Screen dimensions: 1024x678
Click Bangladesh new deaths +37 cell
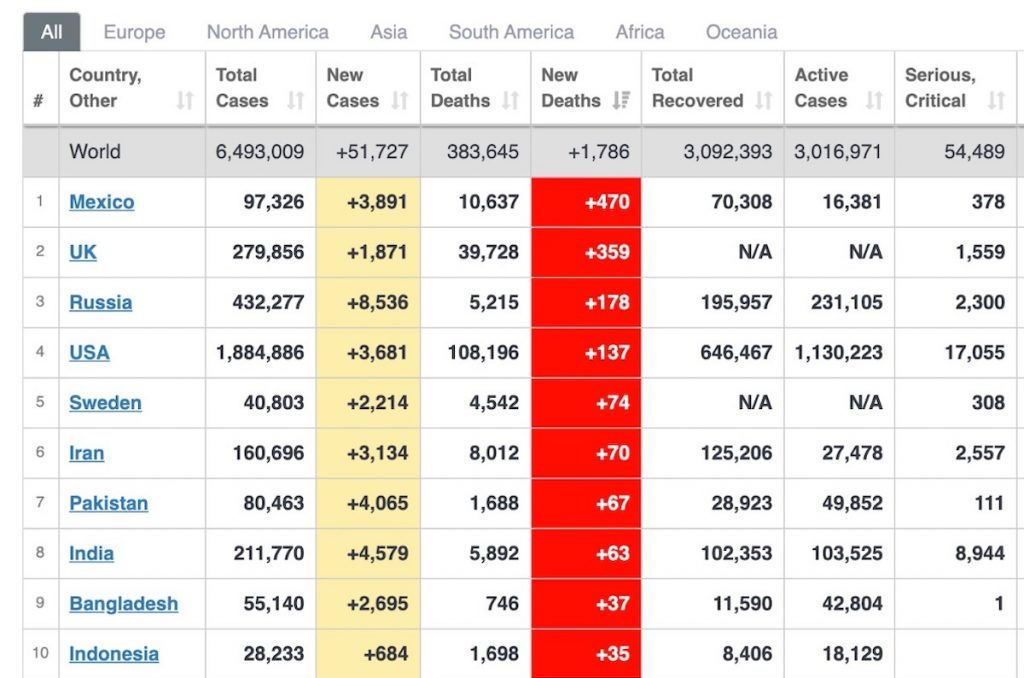point(586,604)
